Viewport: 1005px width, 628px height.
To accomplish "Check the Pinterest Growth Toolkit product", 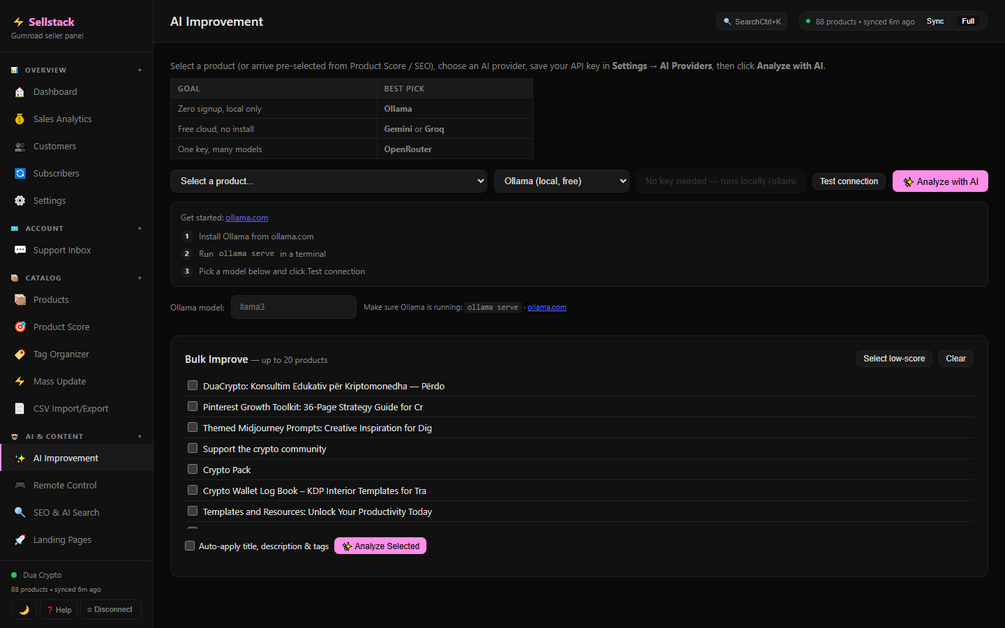I will pyautogui.click(x=192, y=406).
